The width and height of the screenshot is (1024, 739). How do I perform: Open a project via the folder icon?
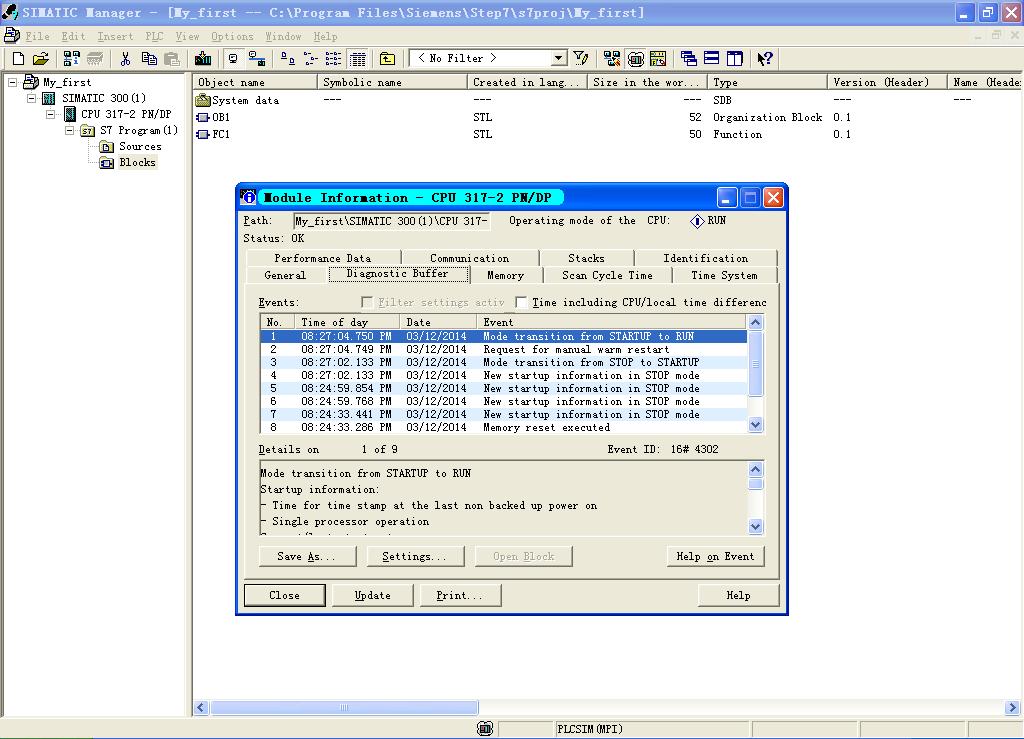(x=40, y=59)
